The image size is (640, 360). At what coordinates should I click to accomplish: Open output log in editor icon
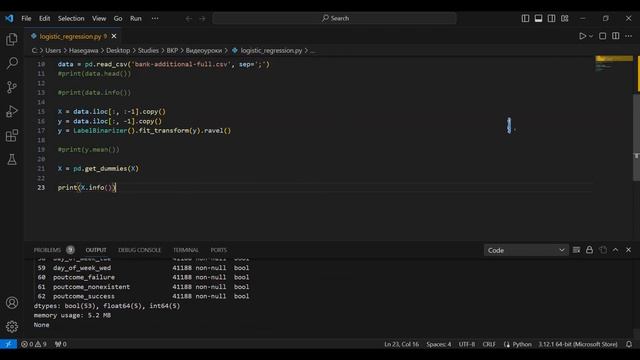(603, 250)
